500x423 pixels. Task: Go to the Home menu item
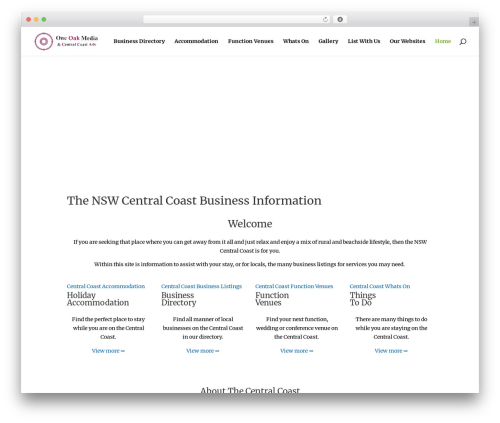click(x=443, y=41)
